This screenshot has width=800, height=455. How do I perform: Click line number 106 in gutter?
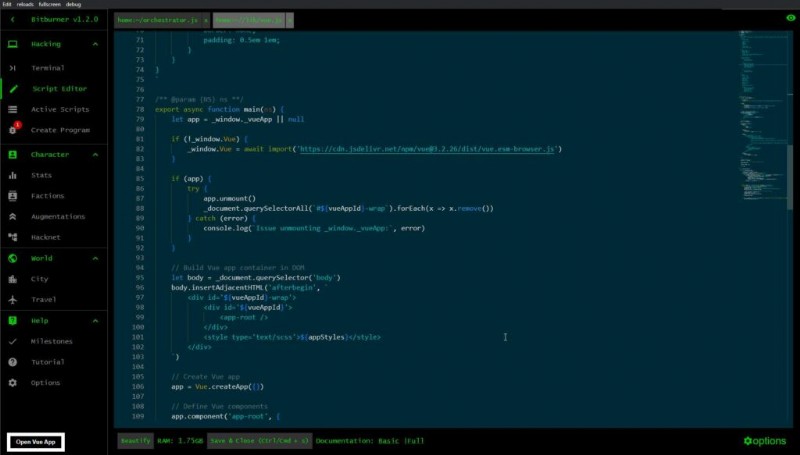138,387
